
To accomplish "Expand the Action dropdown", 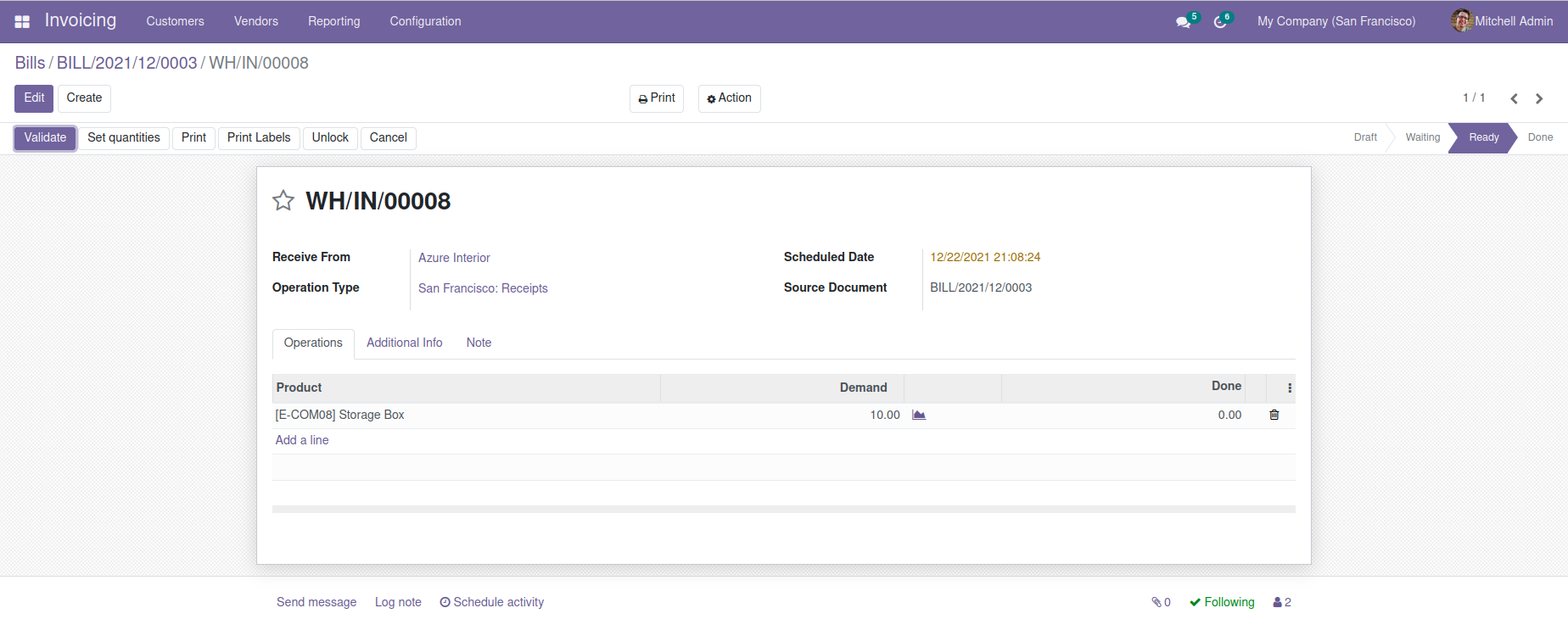I will (729, 98).
